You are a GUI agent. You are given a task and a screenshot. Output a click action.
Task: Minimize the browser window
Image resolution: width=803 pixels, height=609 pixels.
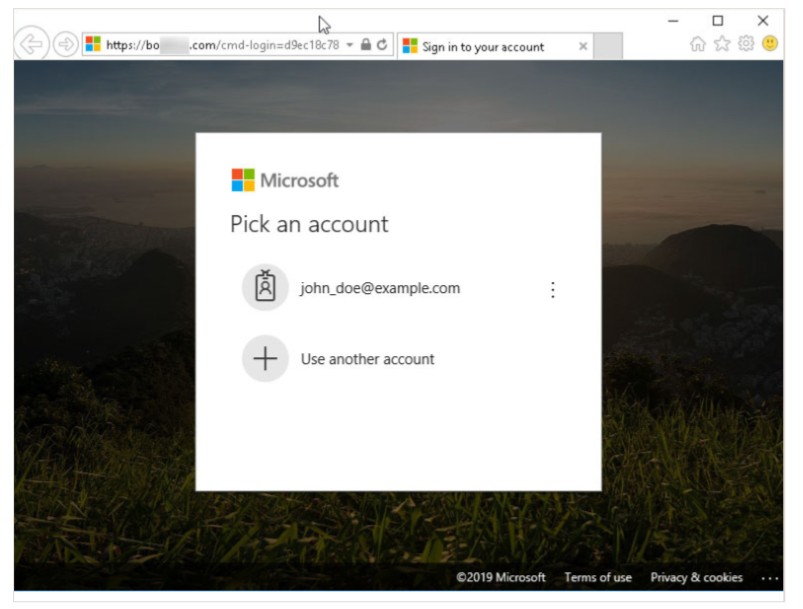(x=673, y=21)
